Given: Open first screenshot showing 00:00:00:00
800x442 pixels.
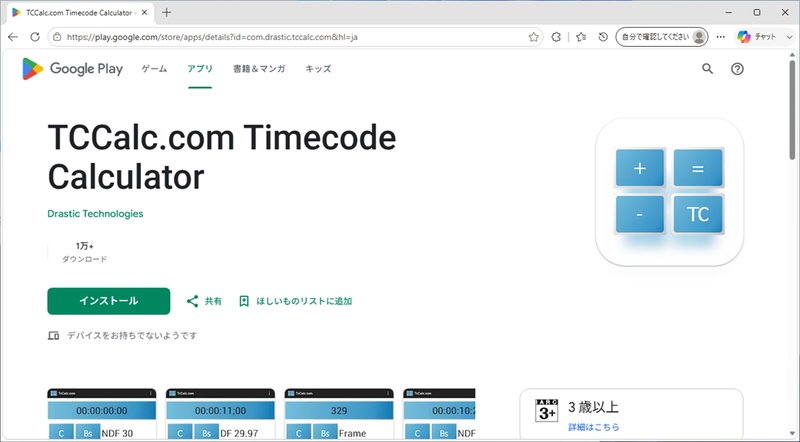Looking at the screenshot, I should pyautogui.click(x=102, y=414).
